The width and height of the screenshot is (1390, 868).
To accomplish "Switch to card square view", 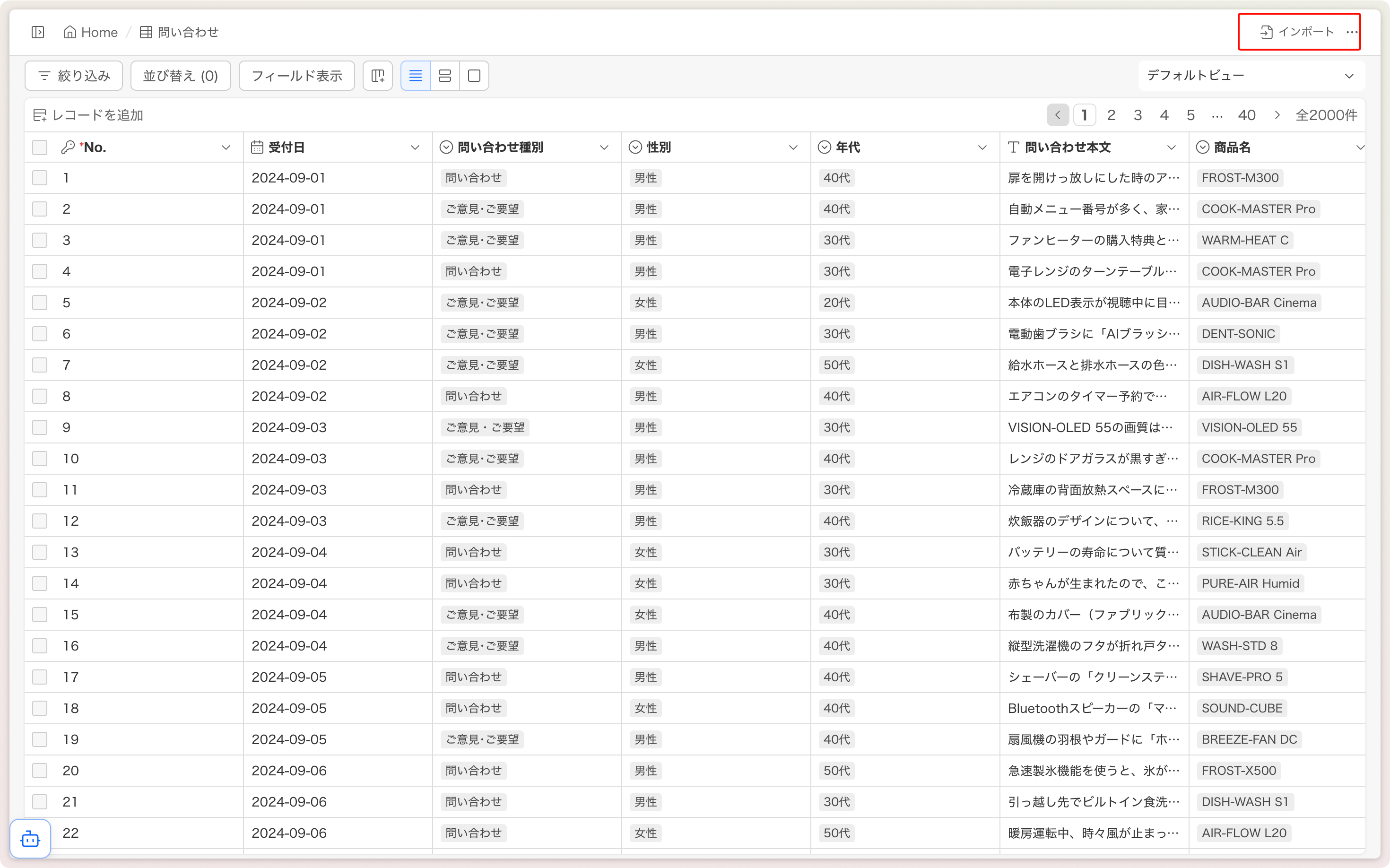I will point(474,76).
